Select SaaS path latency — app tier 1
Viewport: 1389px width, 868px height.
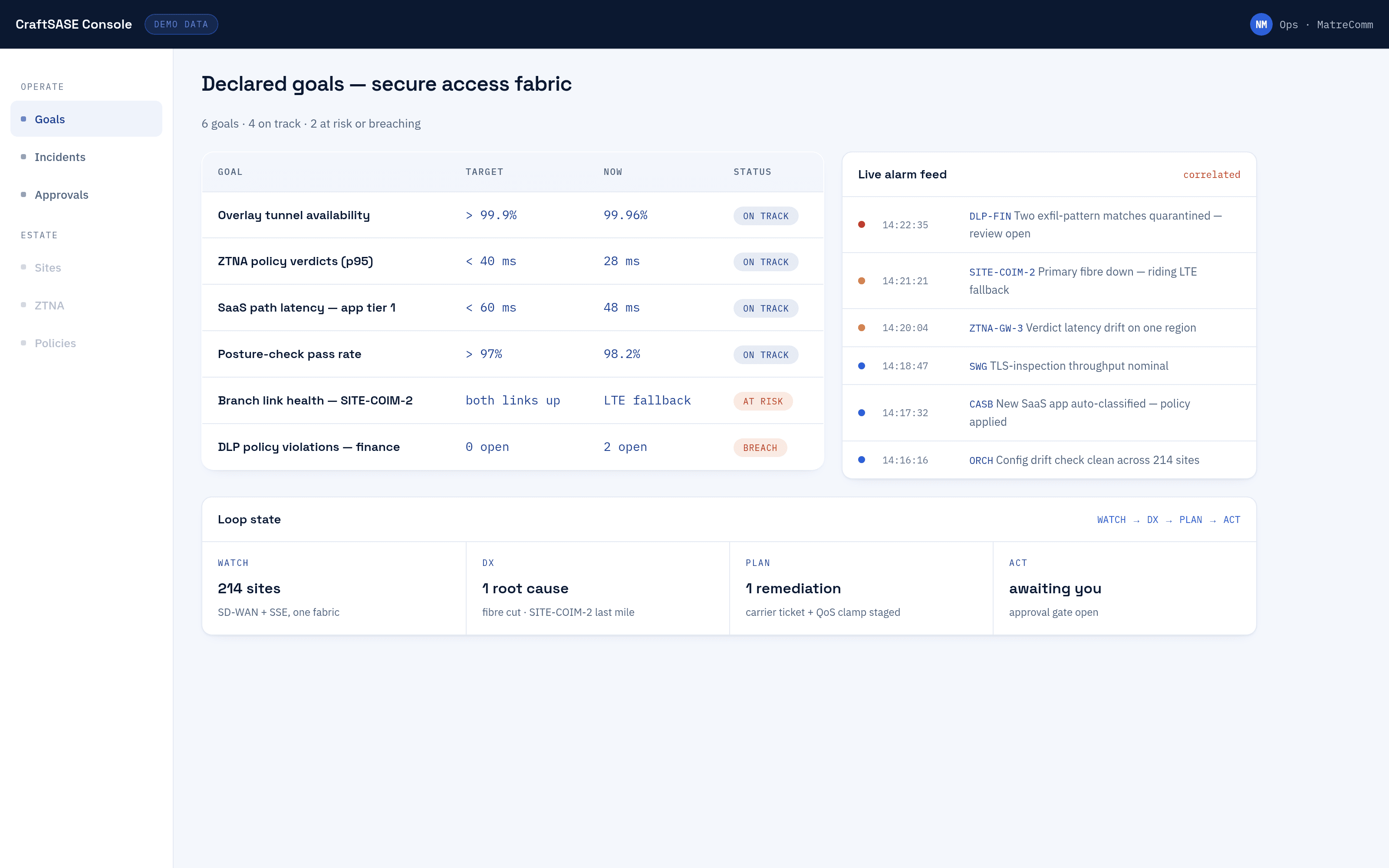click(513, 308)
